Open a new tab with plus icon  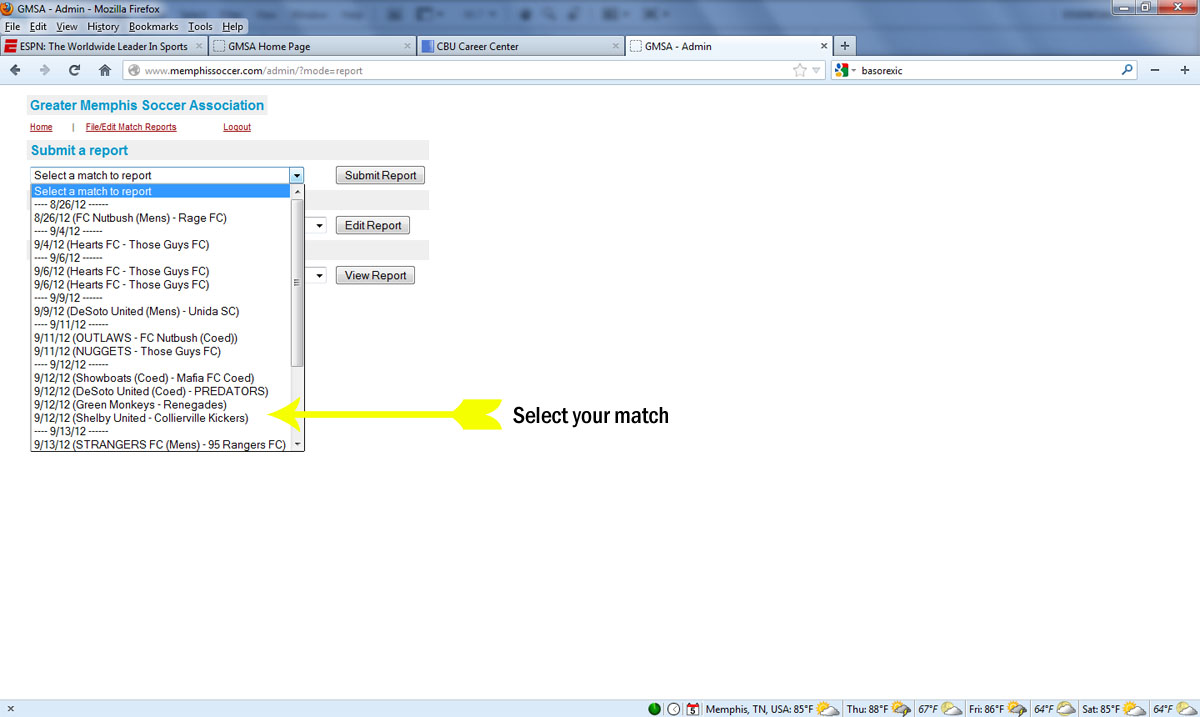[845, 46]
